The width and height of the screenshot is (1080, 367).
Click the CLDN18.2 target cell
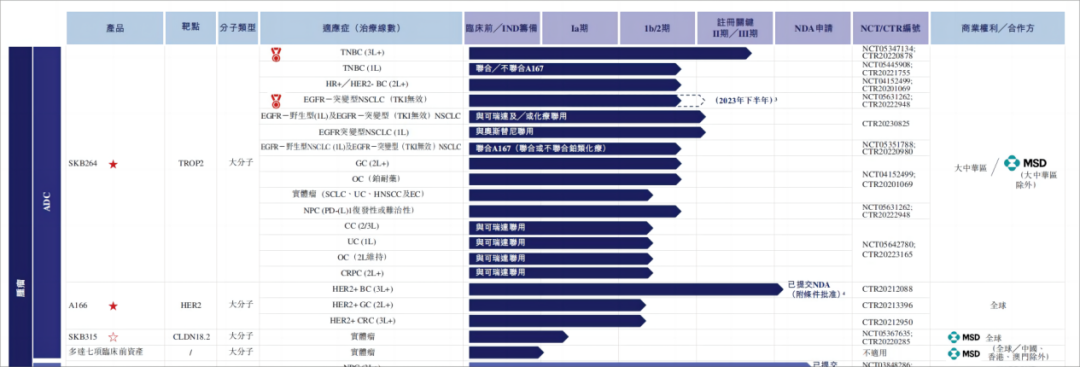191,337
